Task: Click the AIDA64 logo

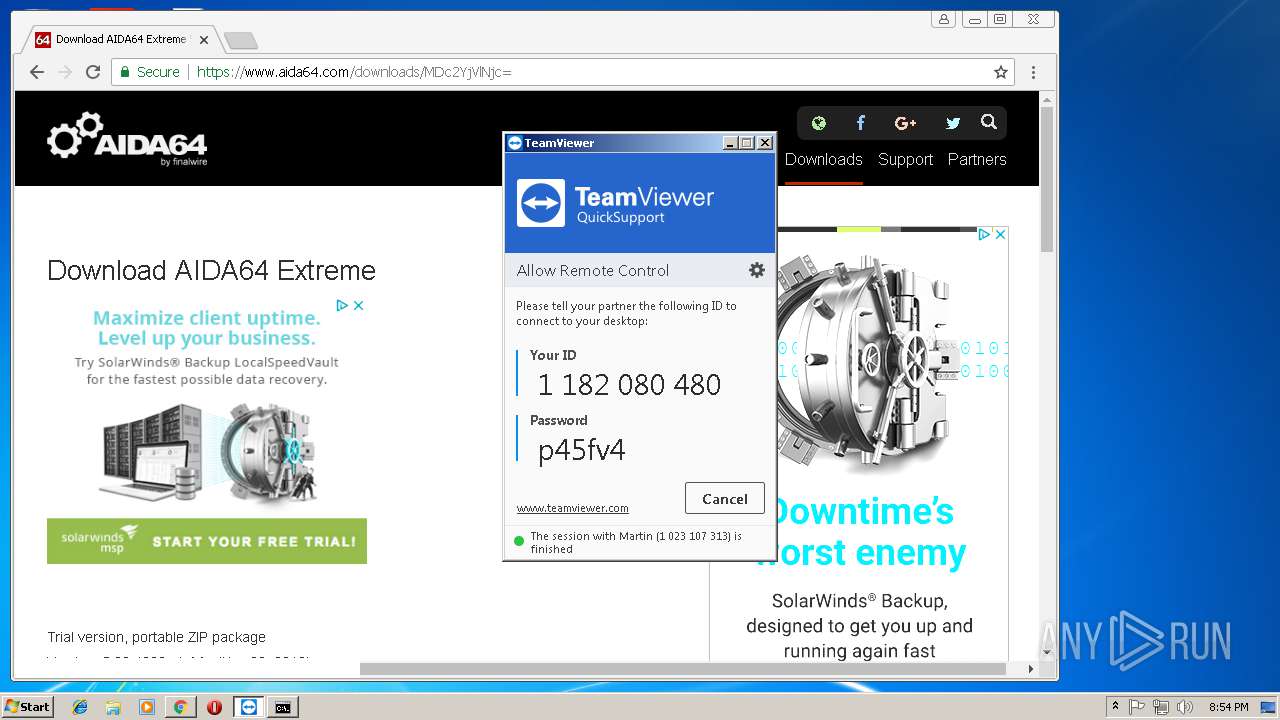Action: pyautogui.click(x=127, y=139)
